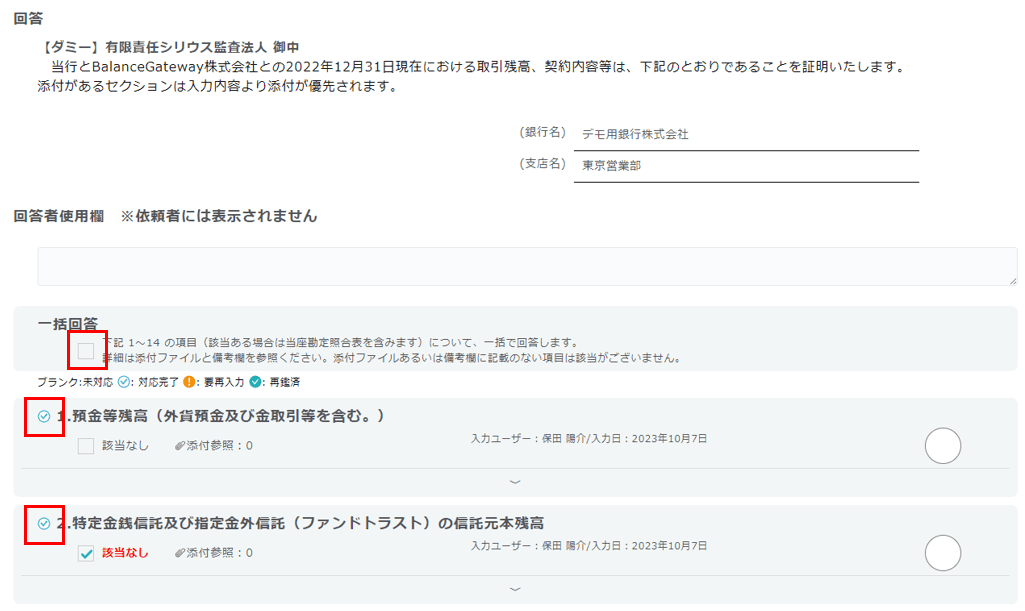
Task: Click the 2.特定金銭信託及び指定金外信託 section heading
Action: [300, 523]
